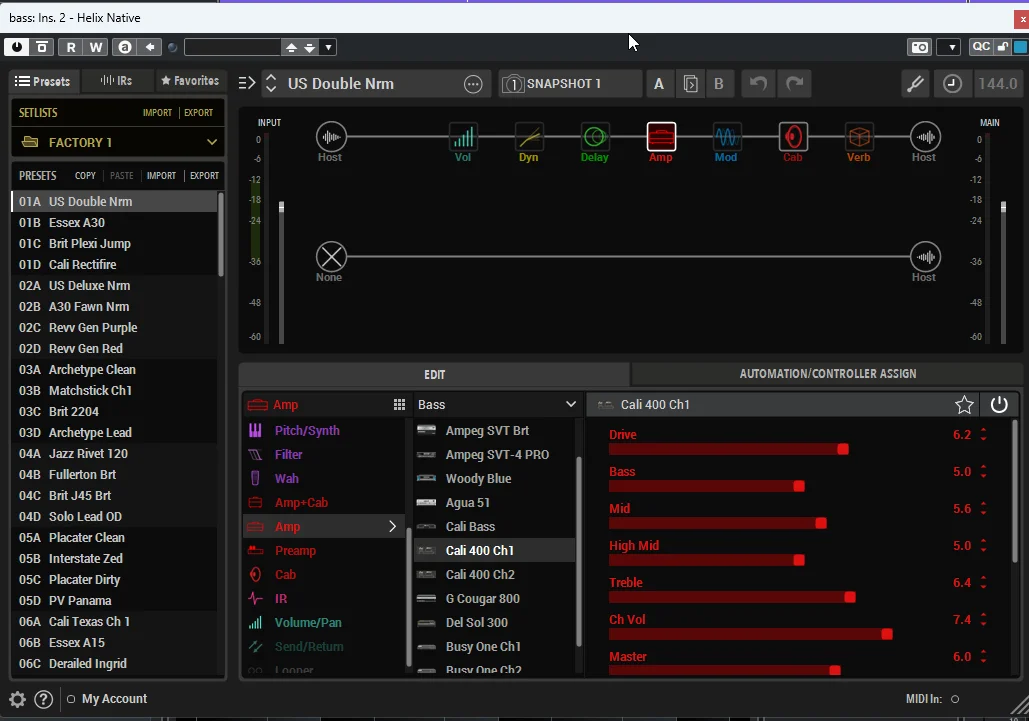Click IMPORT in the Setlists header

158,113
